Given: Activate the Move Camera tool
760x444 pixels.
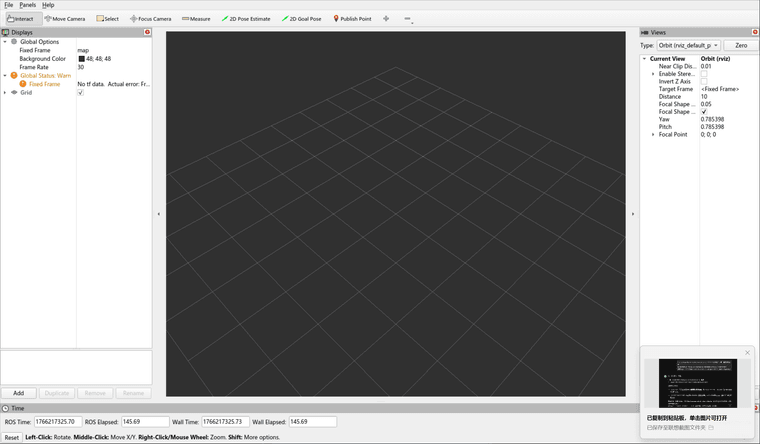Looking at the screenshot, I should click(65, 19).
